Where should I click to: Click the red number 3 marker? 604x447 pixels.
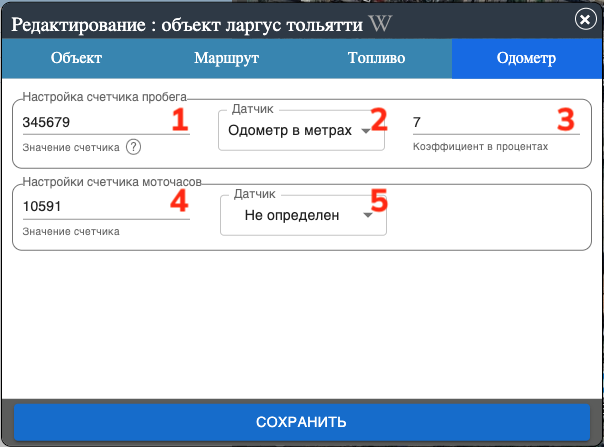pos(567,120)
